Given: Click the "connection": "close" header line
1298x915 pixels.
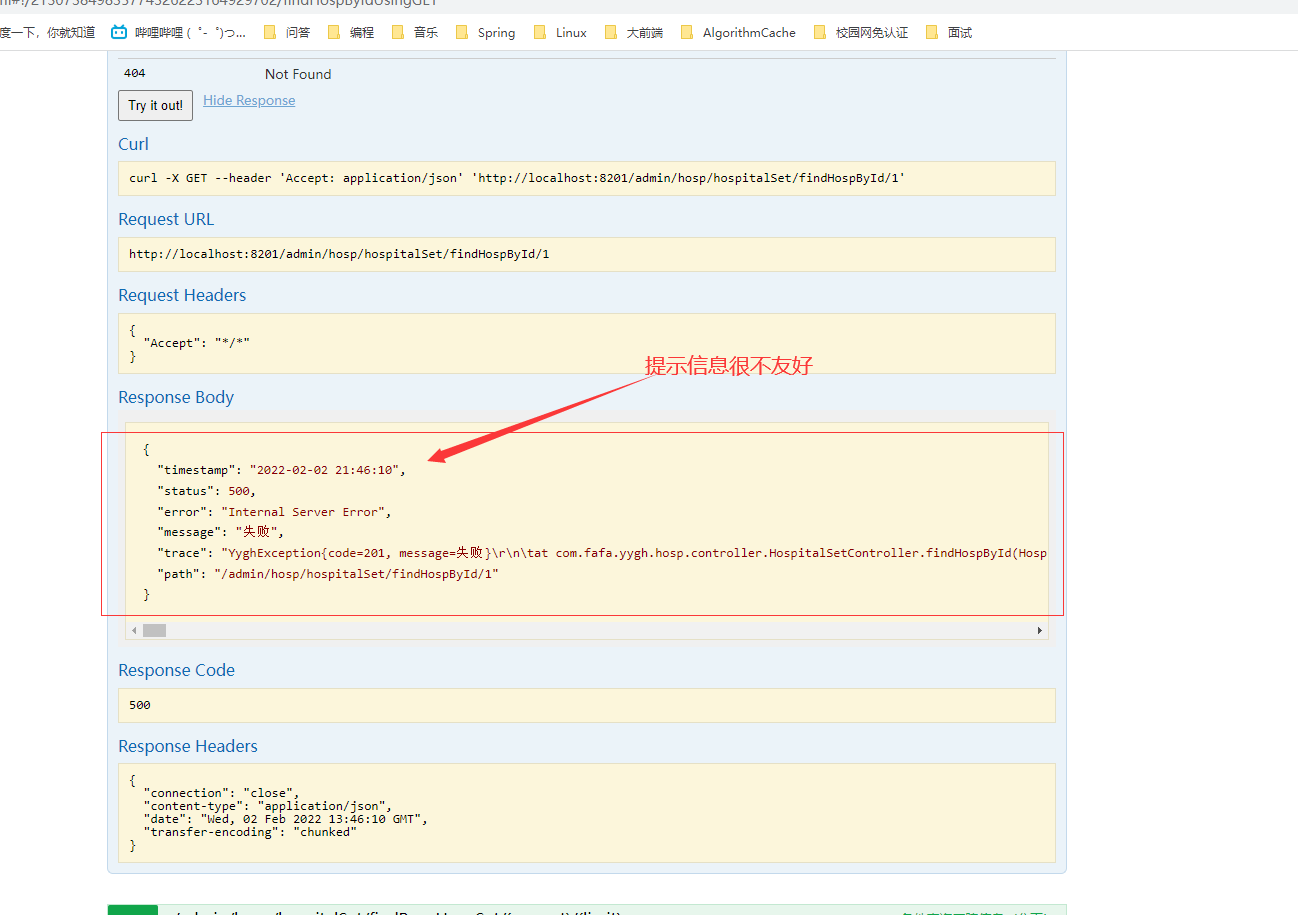Looking at the screenshot, I should 221,793.
